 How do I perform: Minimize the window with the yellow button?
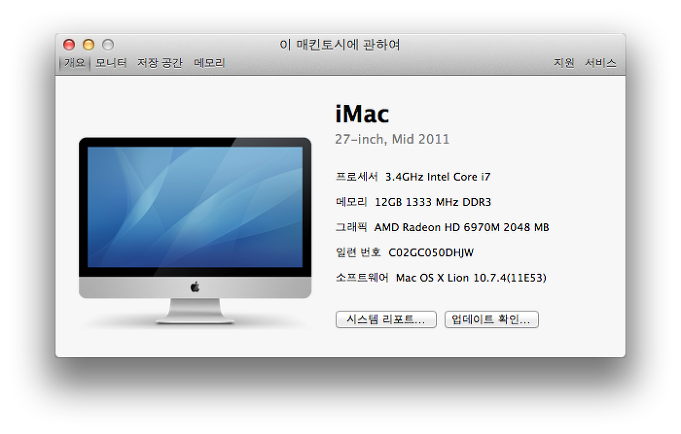(x=89, y=45)
